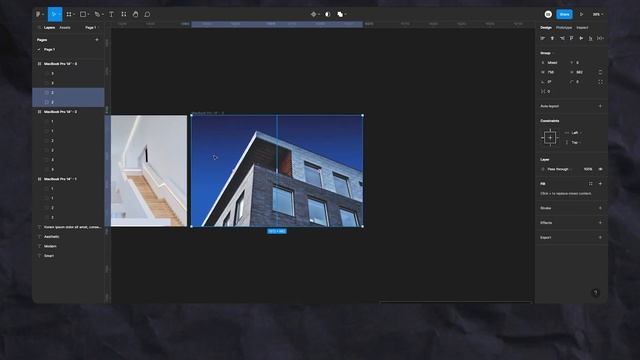Toggle independent corners icon
Viewport: 640px width, 360px height.
click(600, 82)
